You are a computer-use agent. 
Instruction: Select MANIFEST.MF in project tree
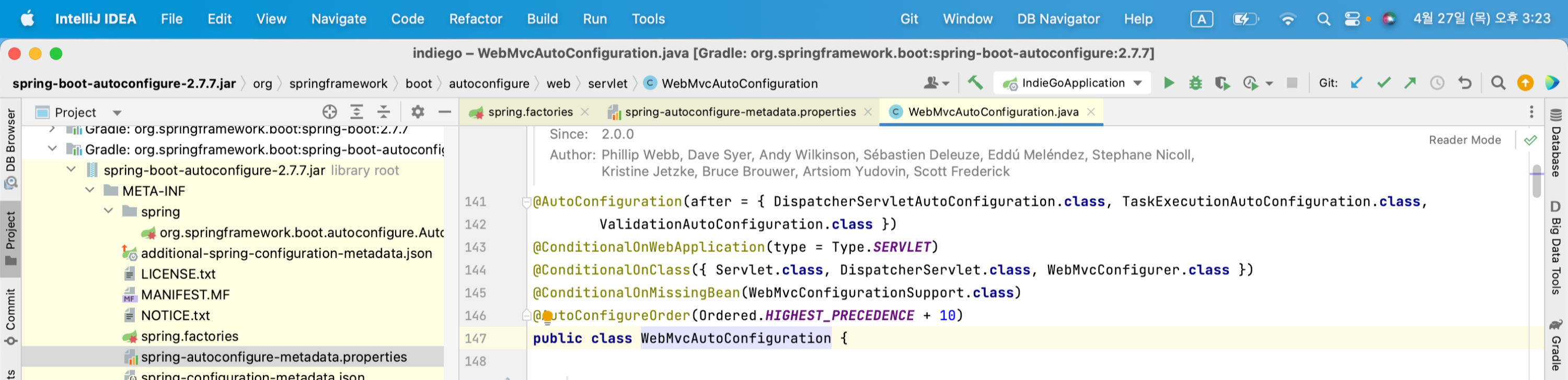pos(185,295)
